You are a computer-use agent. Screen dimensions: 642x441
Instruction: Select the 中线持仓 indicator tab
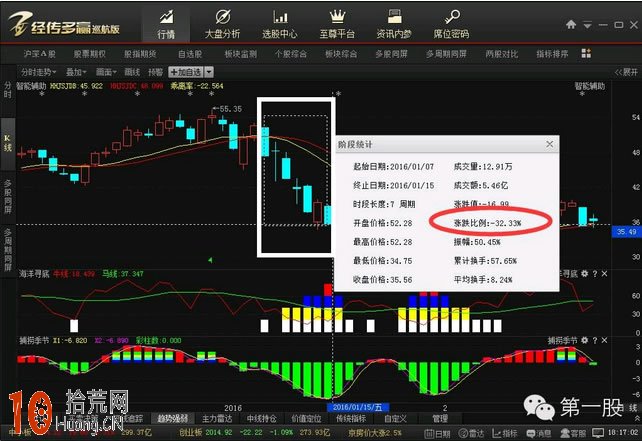click(262, 418)
